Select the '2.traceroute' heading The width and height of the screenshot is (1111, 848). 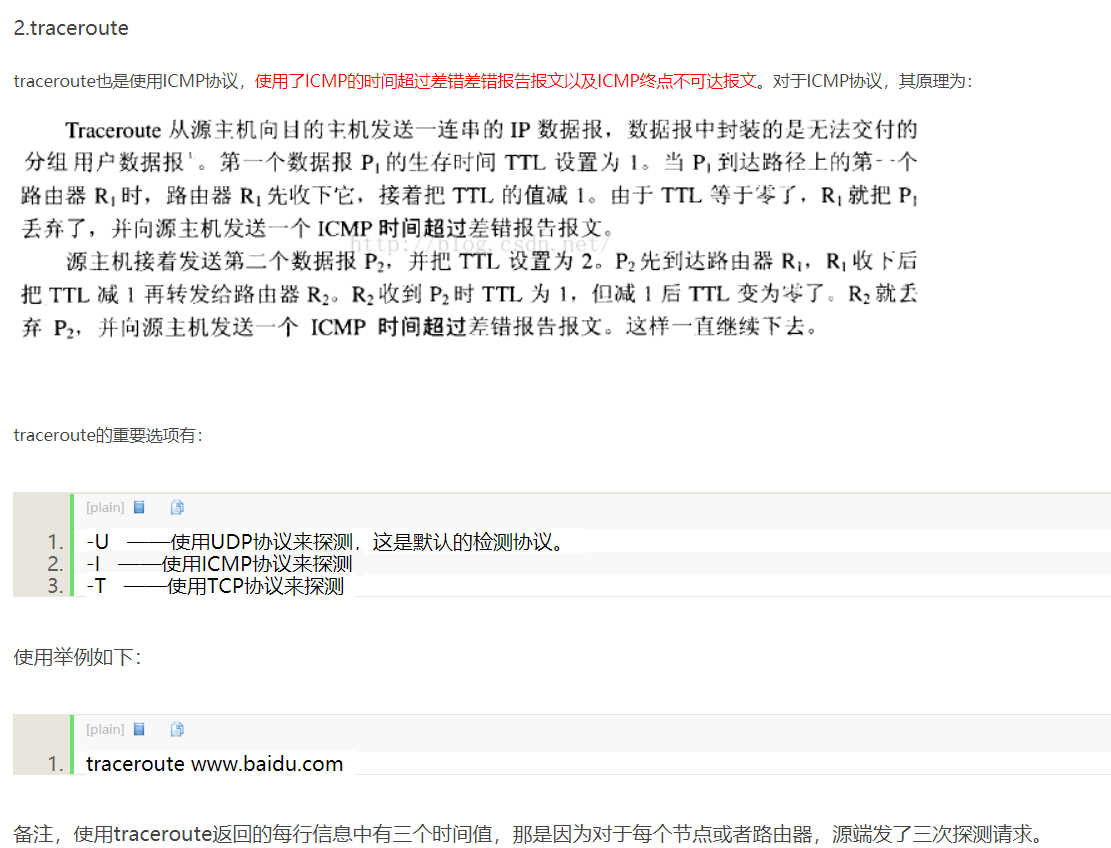point(71,28)
